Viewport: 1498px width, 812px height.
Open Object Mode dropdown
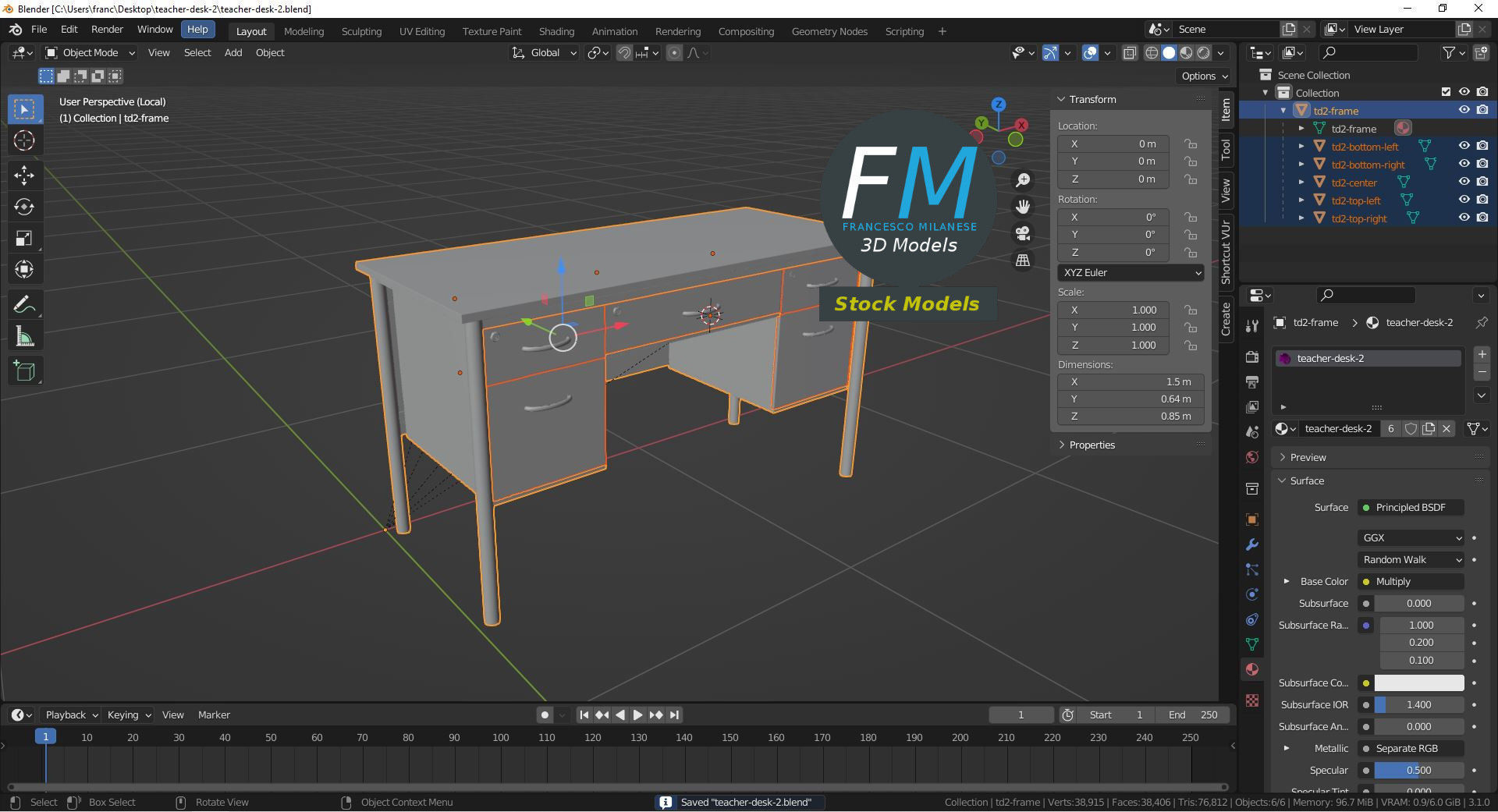pyautogui.click(x=90, y=53)
